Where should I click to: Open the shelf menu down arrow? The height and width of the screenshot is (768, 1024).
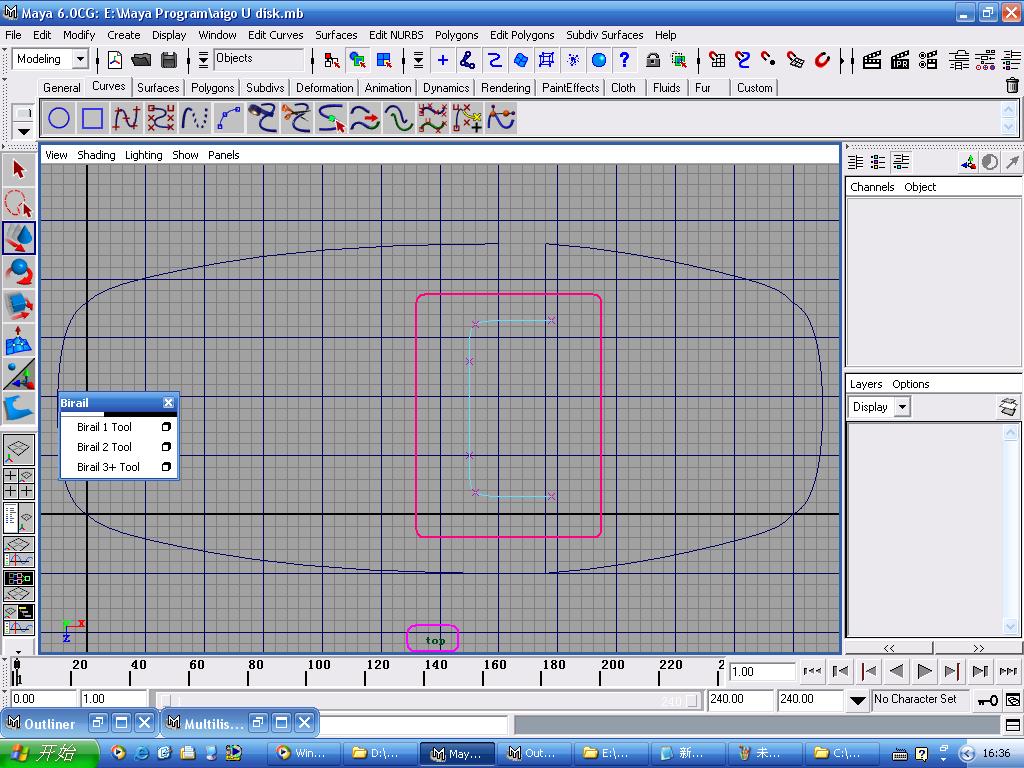(24, 131)
